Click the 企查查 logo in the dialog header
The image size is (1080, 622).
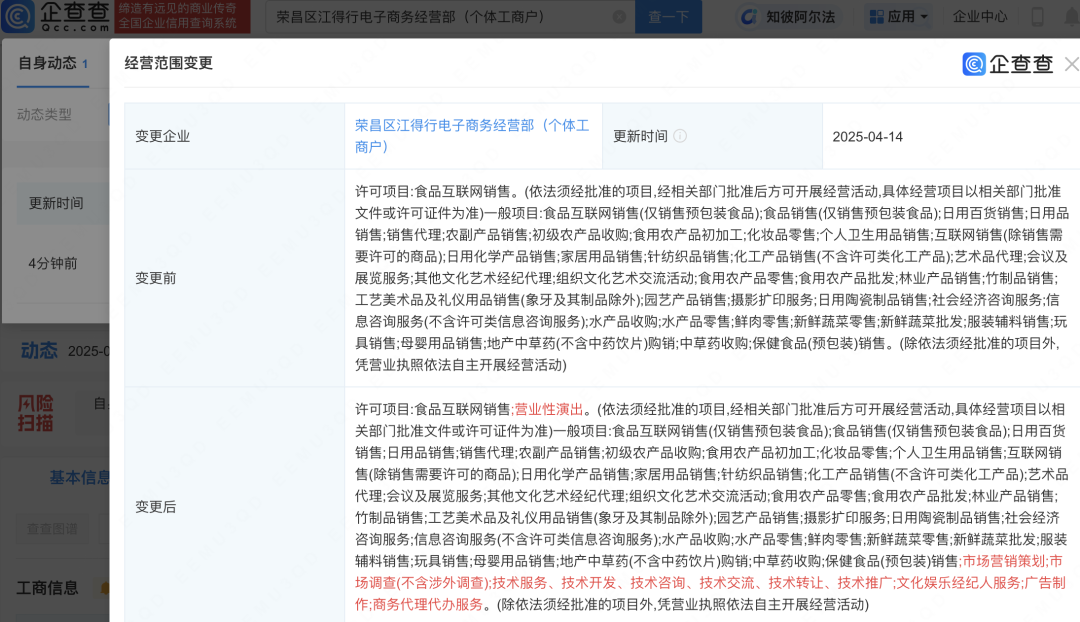pyautogui.click(x=1008, y=64)
